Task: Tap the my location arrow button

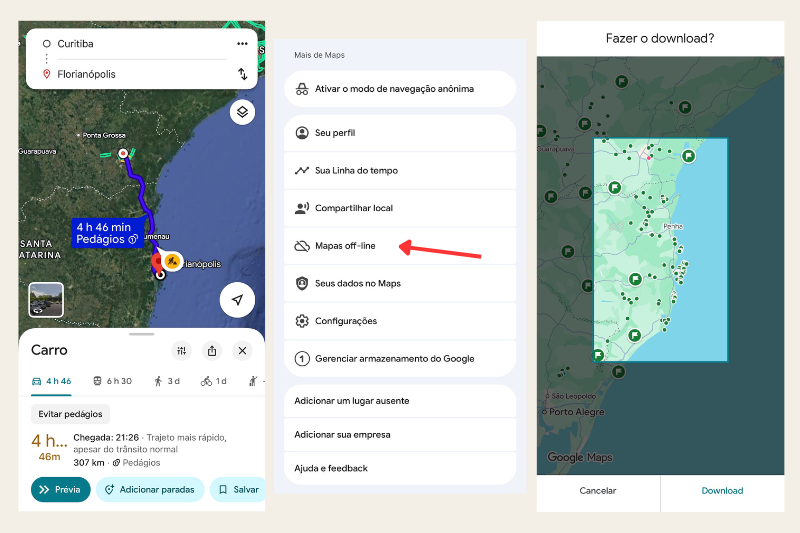Action: pyautogui.click(x=237, y=300)
